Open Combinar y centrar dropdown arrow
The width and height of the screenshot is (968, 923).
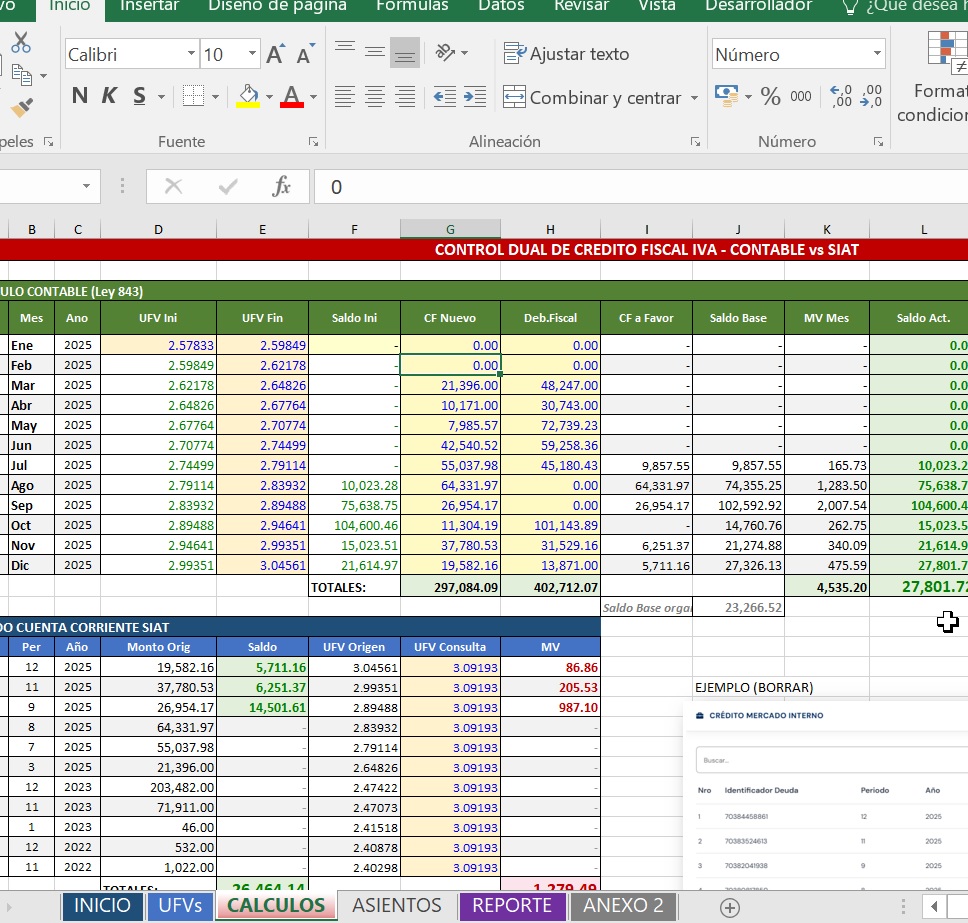click(693, 98)
